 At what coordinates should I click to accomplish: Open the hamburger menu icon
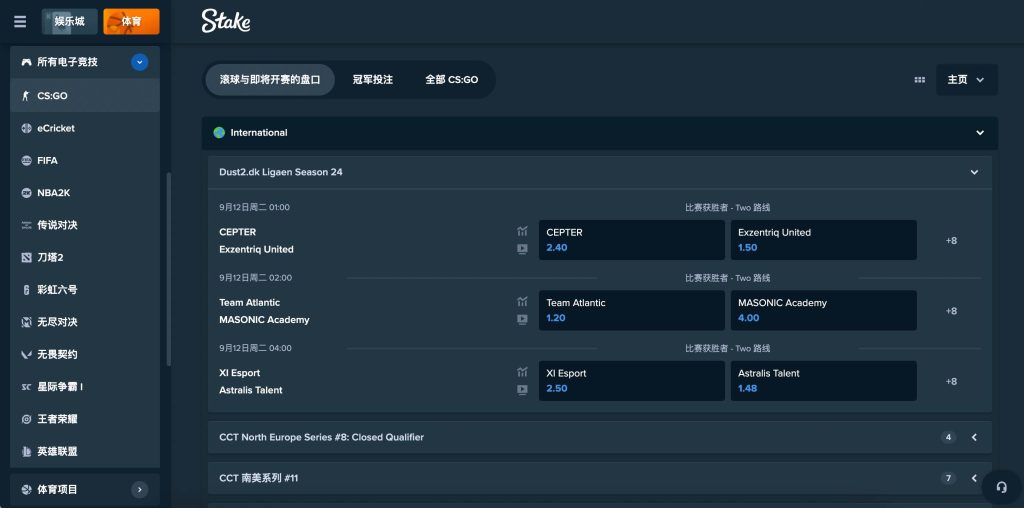tap(20, 22)
